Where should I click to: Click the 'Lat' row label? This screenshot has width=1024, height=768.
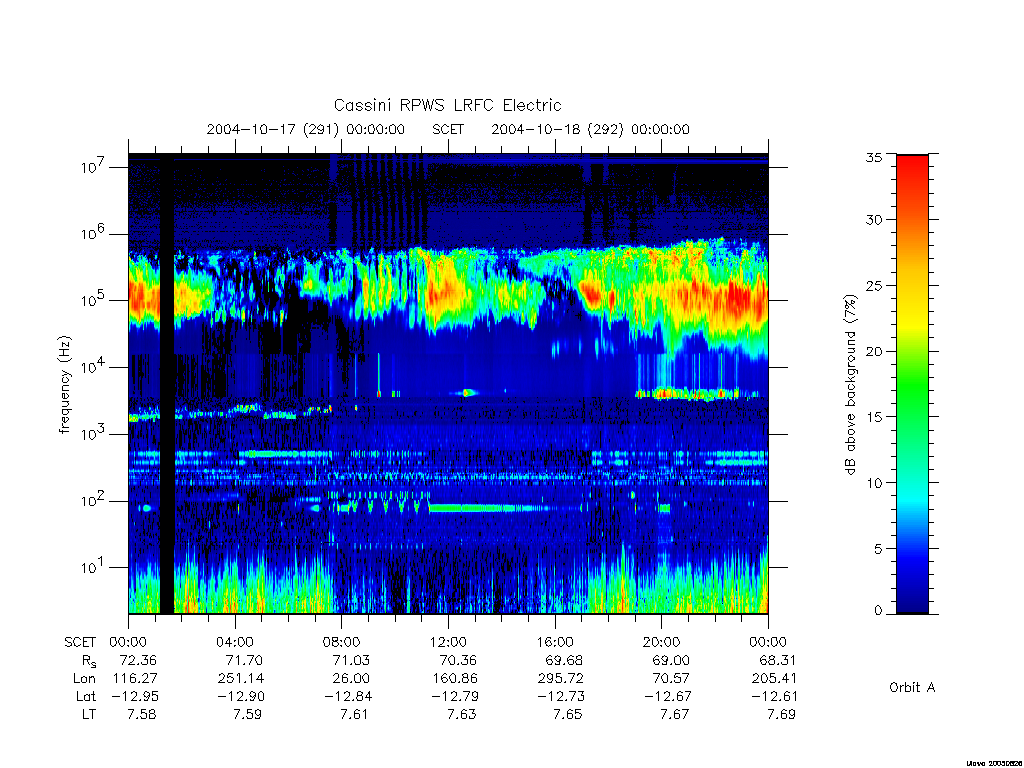click(86, 696)
